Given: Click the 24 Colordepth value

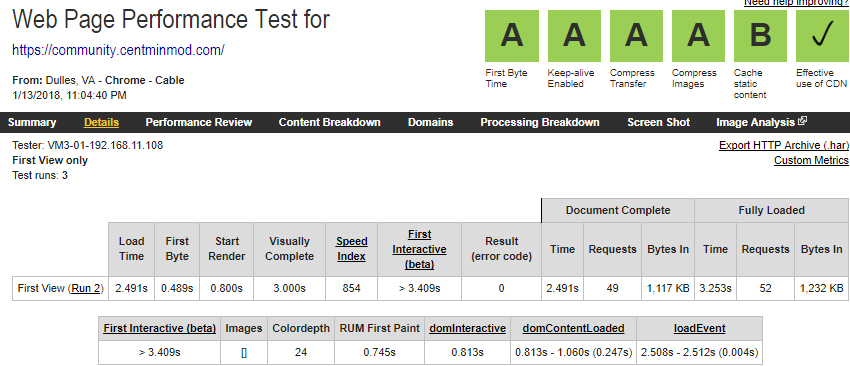Looking at the screenshot, I should pos(301,352).
